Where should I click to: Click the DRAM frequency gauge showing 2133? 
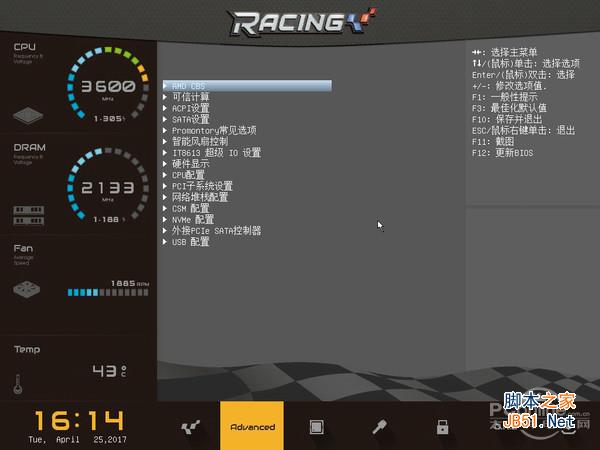tap(108, 184)
